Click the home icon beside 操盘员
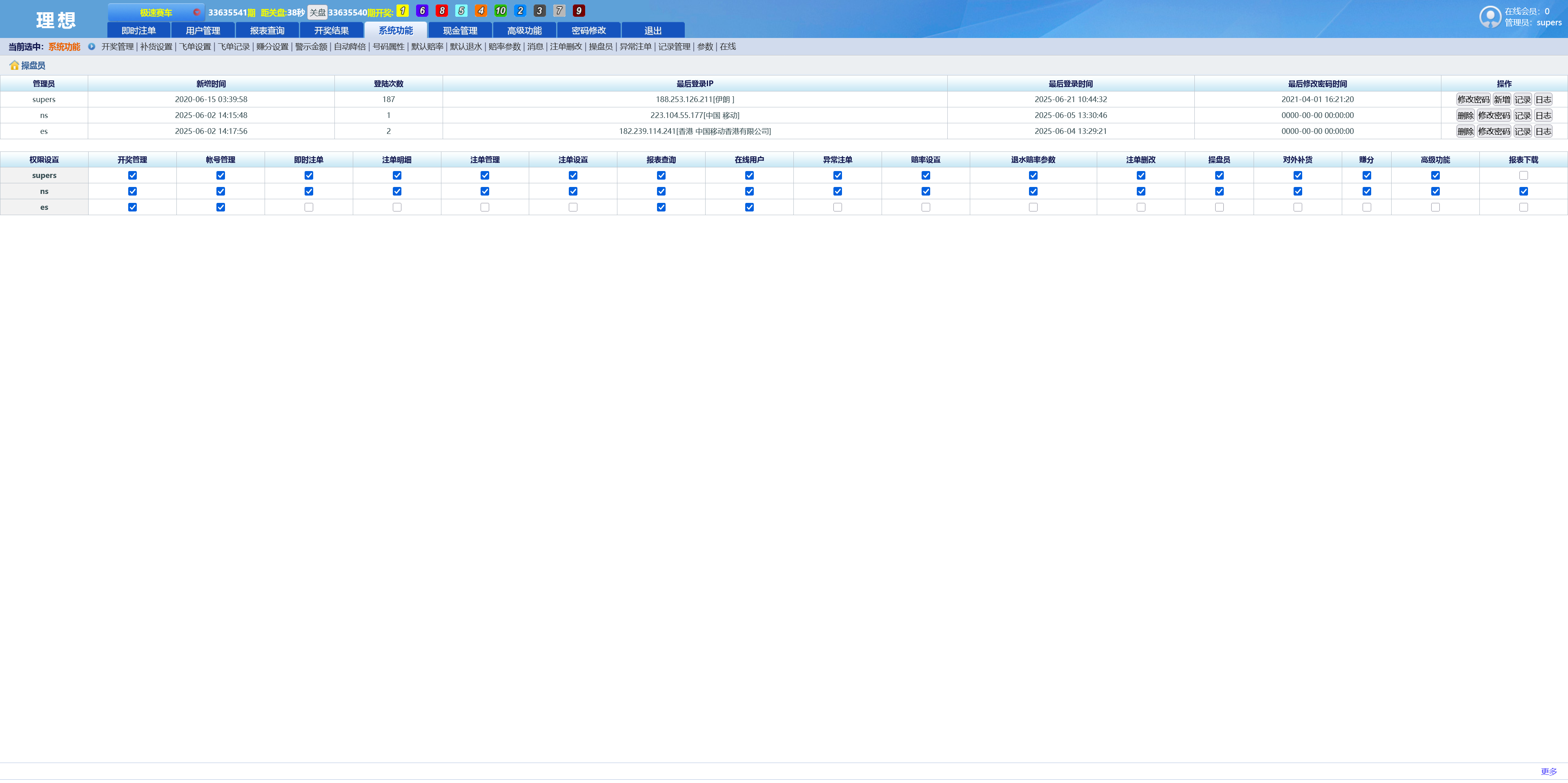This screenshot has width=1568, height=783. coord(14,65)
